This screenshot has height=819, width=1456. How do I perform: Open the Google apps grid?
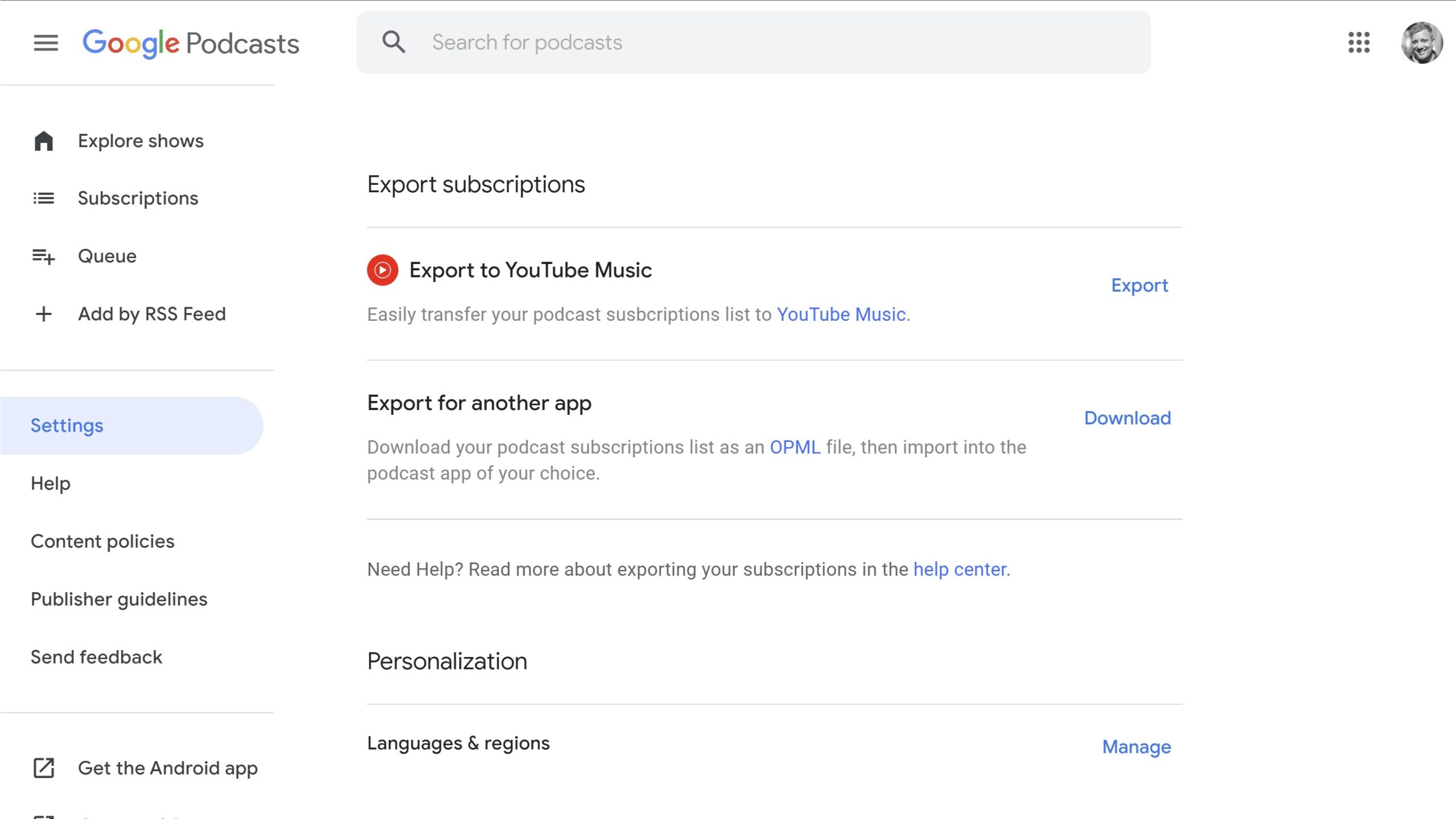1359,43
